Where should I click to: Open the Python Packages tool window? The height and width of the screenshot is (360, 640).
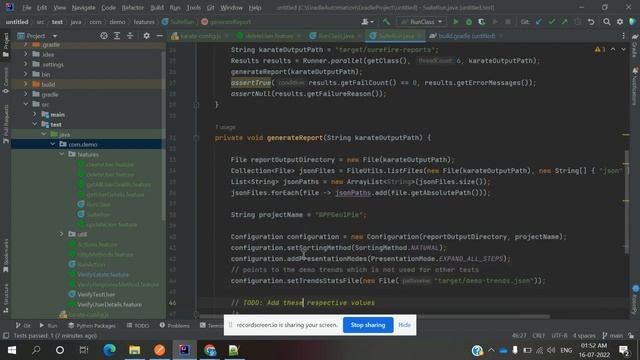92,325
